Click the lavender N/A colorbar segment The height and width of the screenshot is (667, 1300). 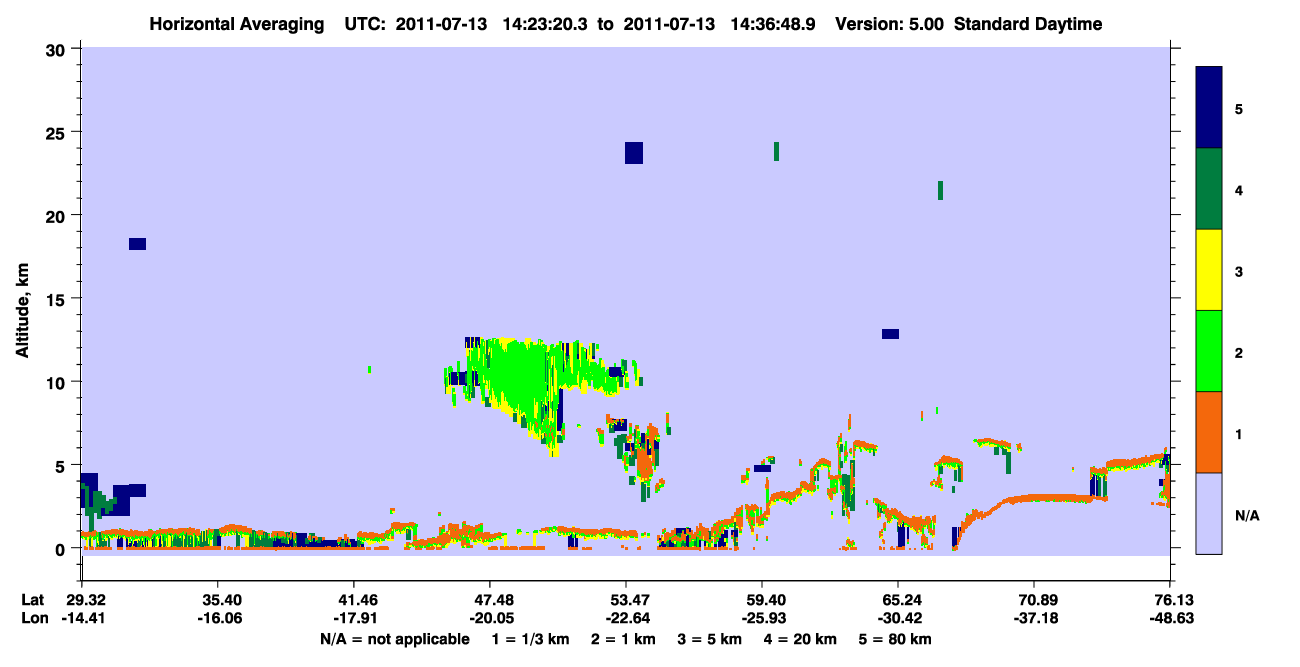click(x=1209, y=513)
